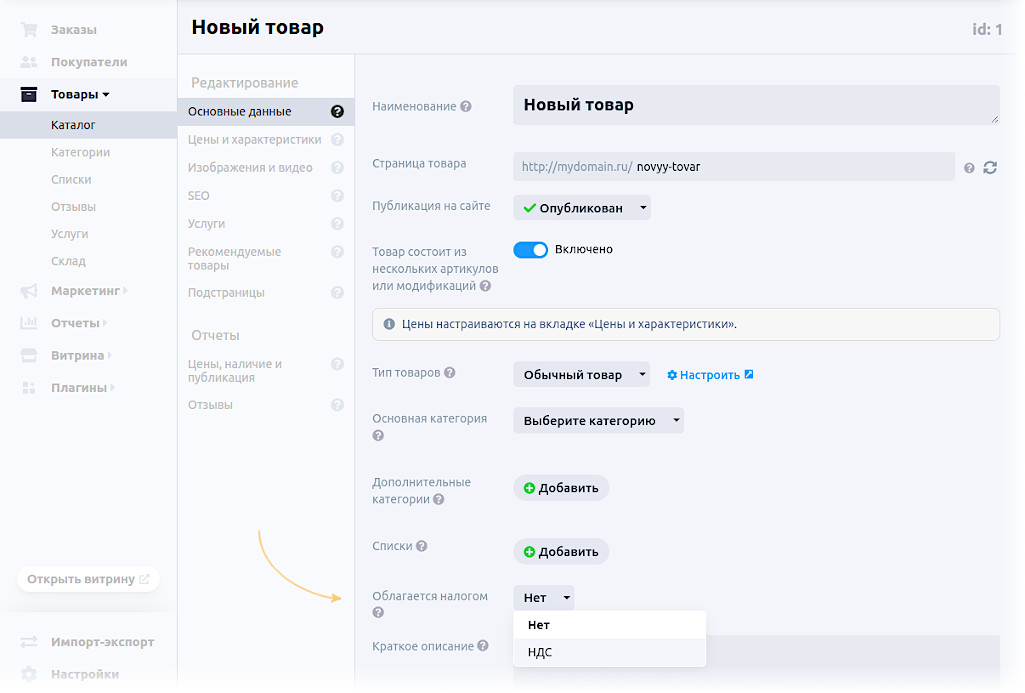Open Цены и характеристики section
The image size is (1025, 693).
[255, 140]
